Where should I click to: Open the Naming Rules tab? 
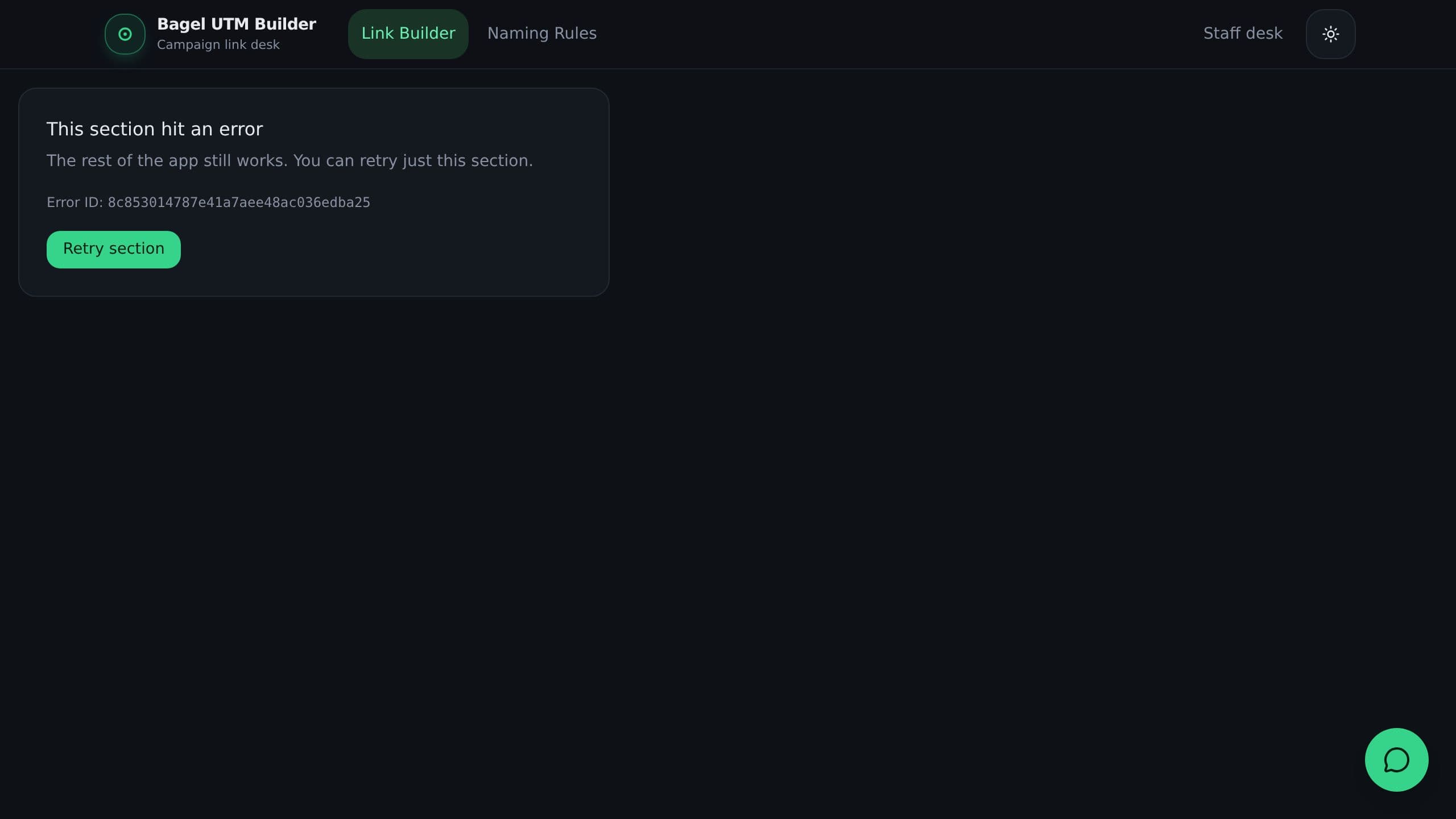(541, 34)
